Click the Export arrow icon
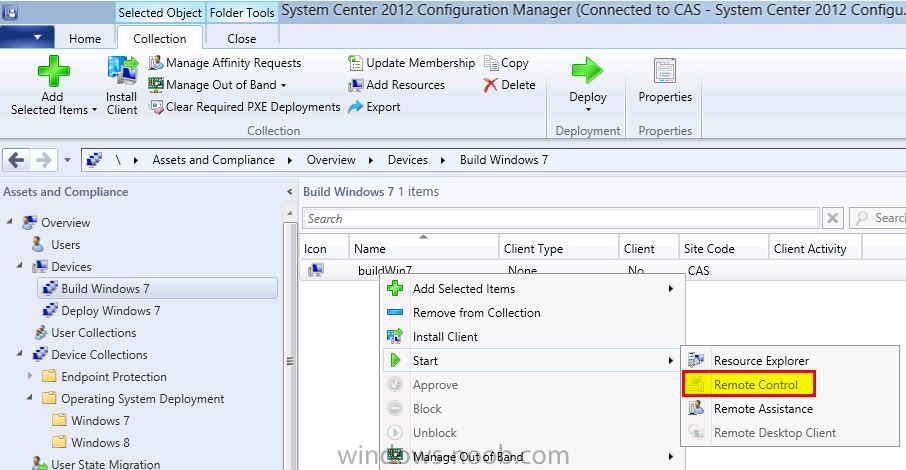Image resolution: width=906 pixels, height=470 pixels. pyautogui.click(x=355, y=107)
